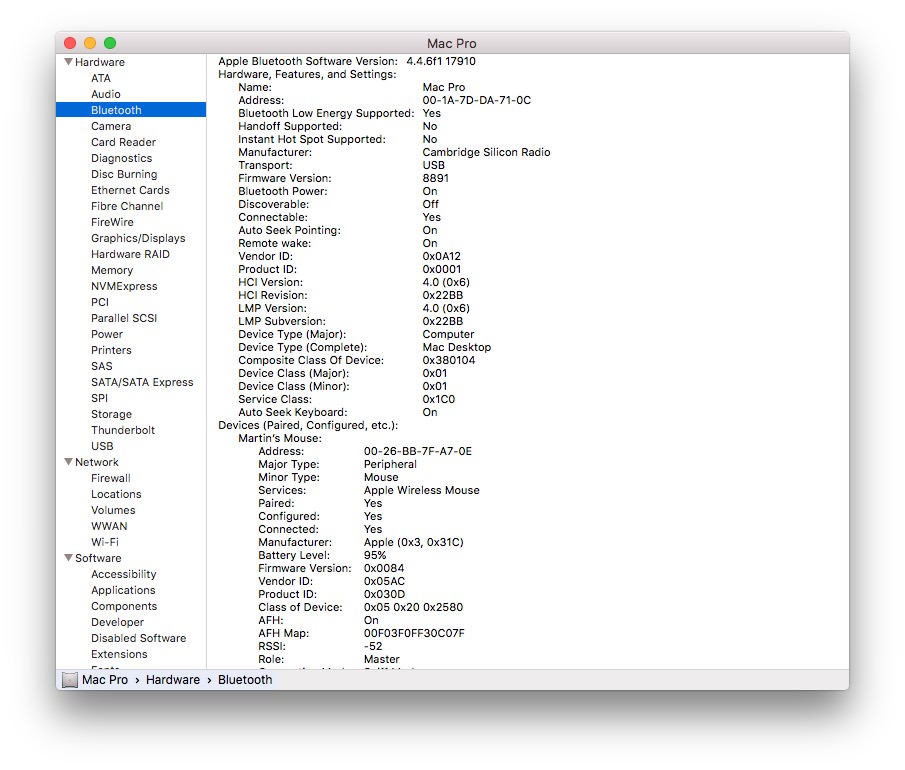Select the highlighted Bluetooth sidebar item
This screenshot has height=770, width=905.
point(131,110)
